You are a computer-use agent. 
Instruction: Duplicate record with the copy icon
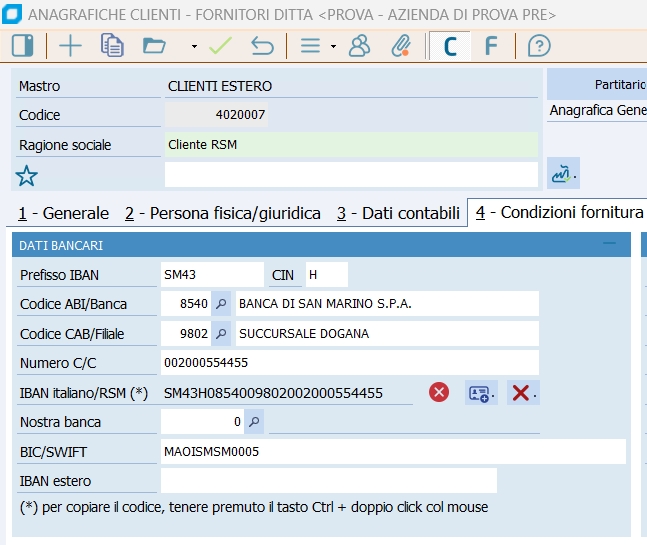[x=112, y=45]
